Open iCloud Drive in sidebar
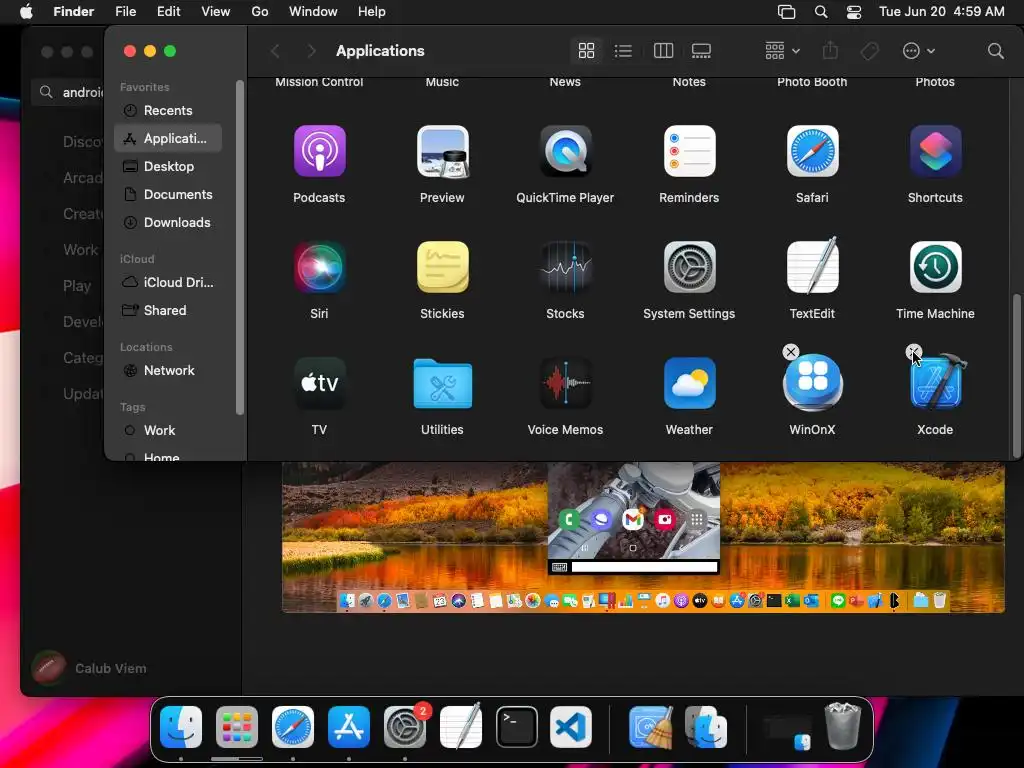 (168, 283)
